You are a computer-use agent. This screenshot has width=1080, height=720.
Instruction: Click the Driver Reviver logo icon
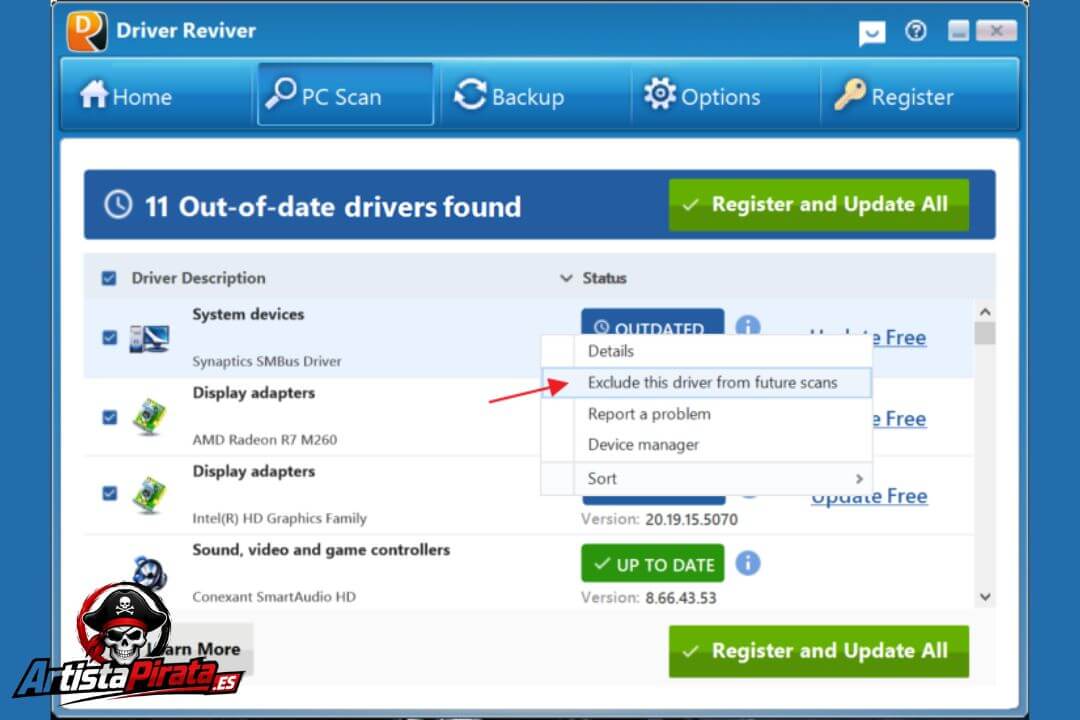(x=87, y=31)
